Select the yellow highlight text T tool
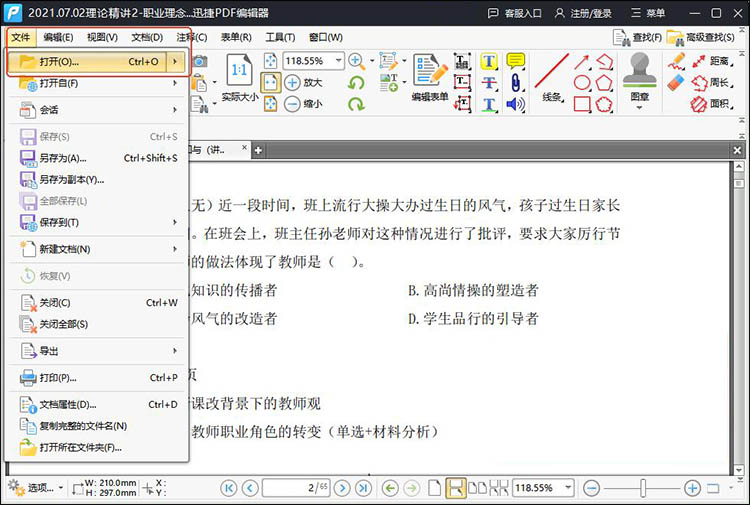The width and height of the screenshot is (750, 505). (489, 61)
